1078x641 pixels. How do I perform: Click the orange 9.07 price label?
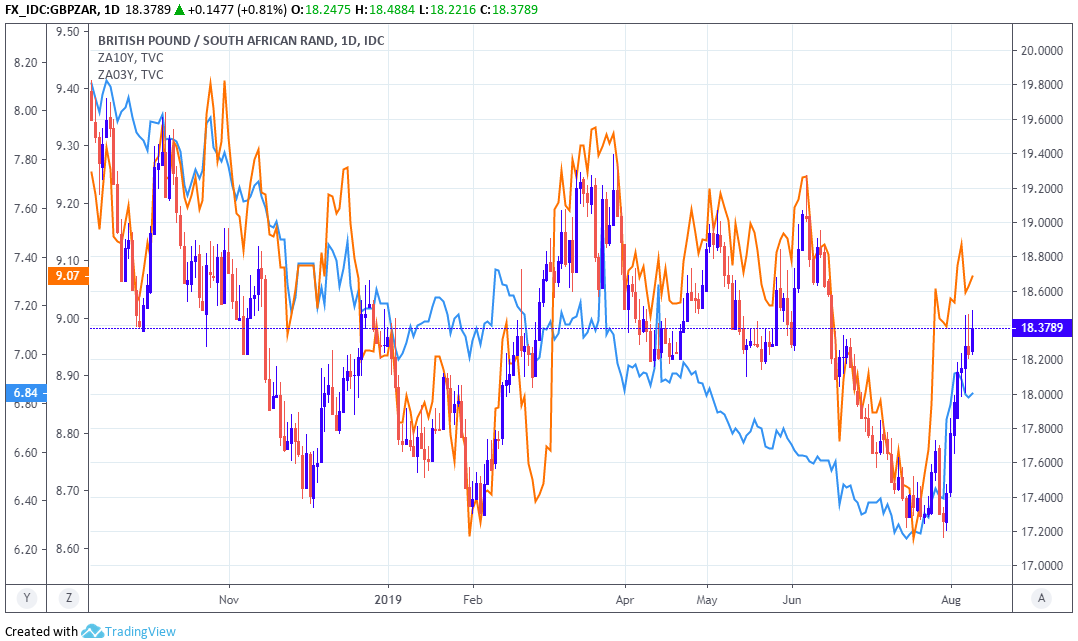pos(68,276)
